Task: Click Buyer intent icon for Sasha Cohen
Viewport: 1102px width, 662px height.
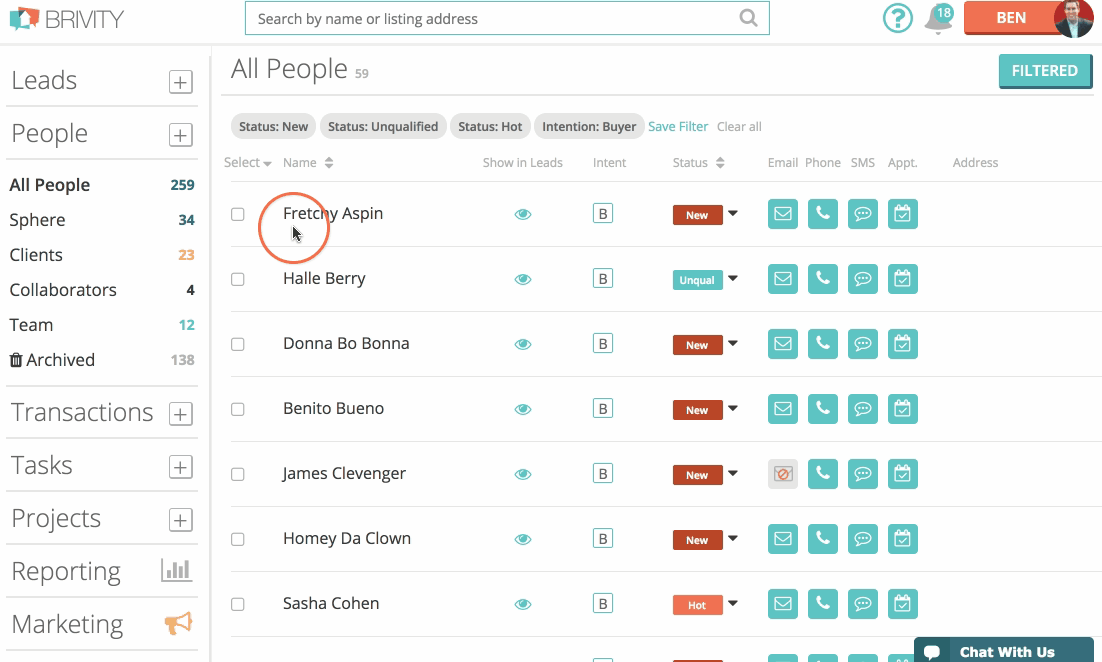Action: 603,603
